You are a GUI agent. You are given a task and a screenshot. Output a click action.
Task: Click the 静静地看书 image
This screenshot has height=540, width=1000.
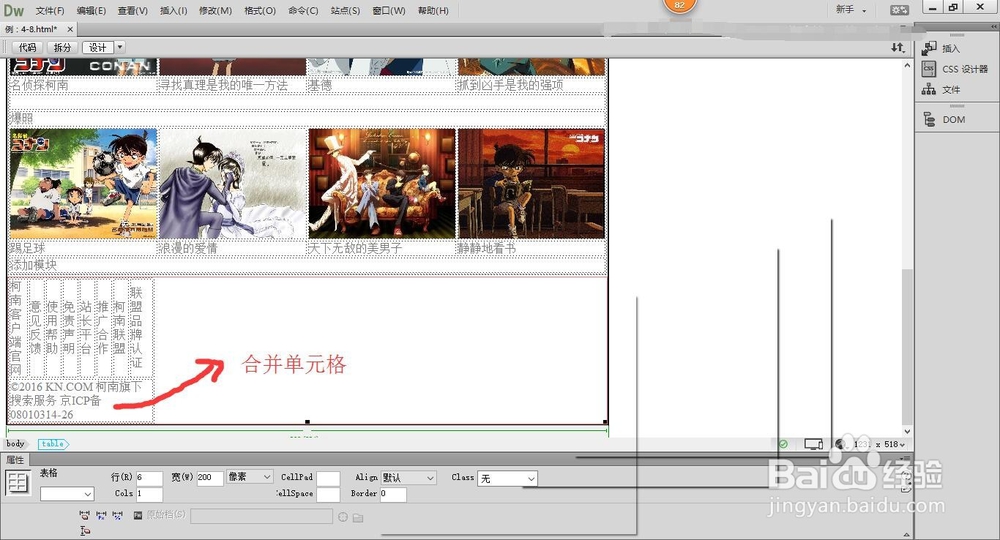click(531, 184)
